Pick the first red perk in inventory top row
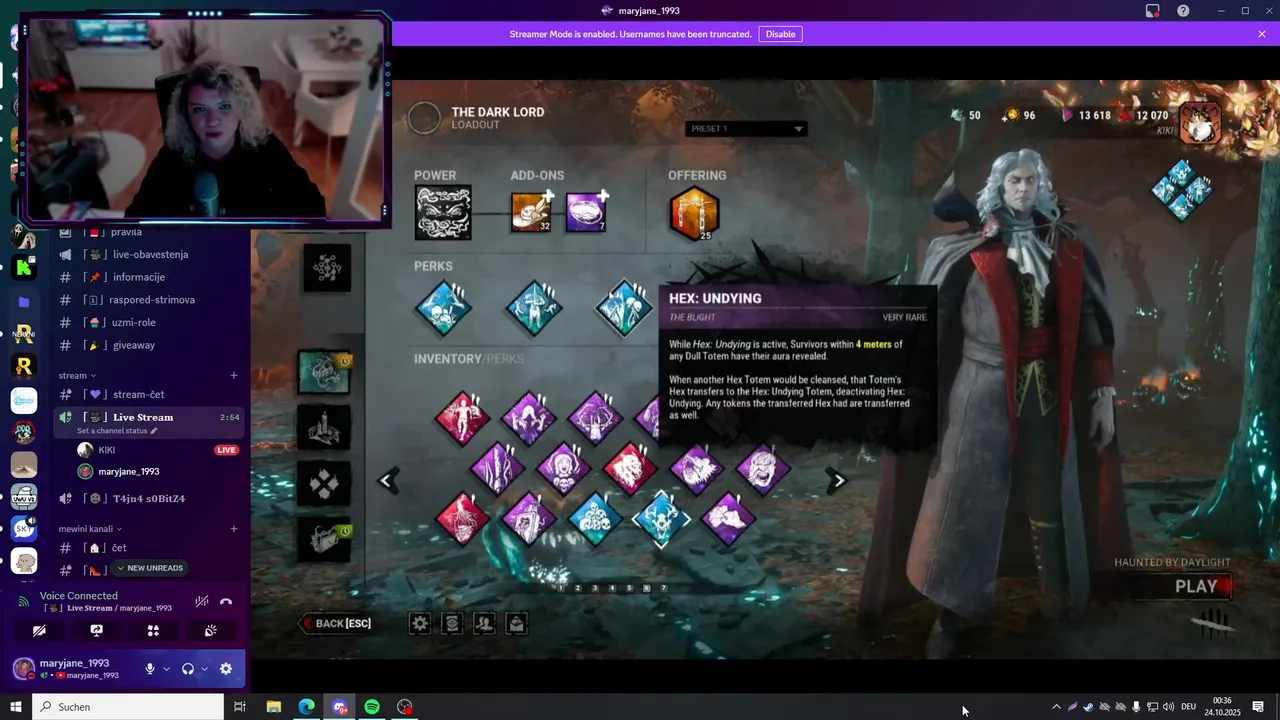 462,418
